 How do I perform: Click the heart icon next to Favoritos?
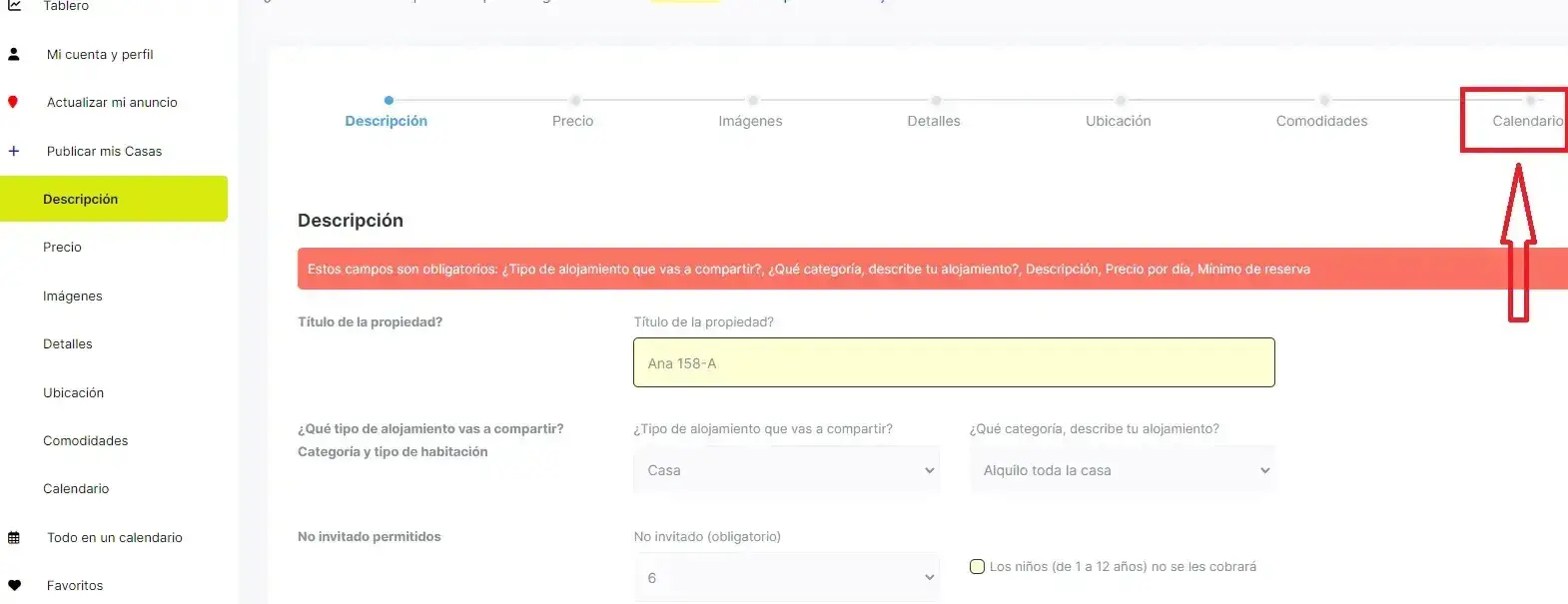tap(14, 585)
